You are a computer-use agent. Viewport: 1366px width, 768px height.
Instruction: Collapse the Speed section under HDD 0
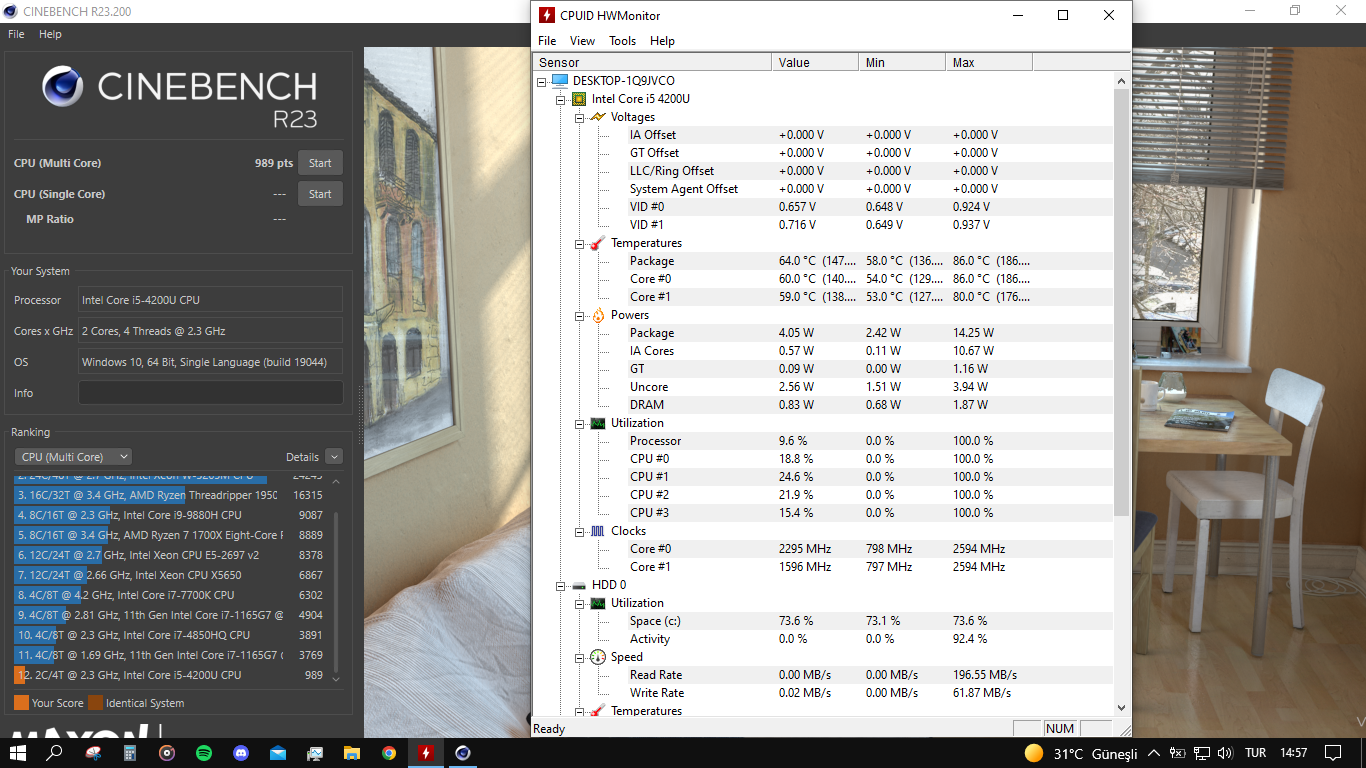tap(580, 657)
